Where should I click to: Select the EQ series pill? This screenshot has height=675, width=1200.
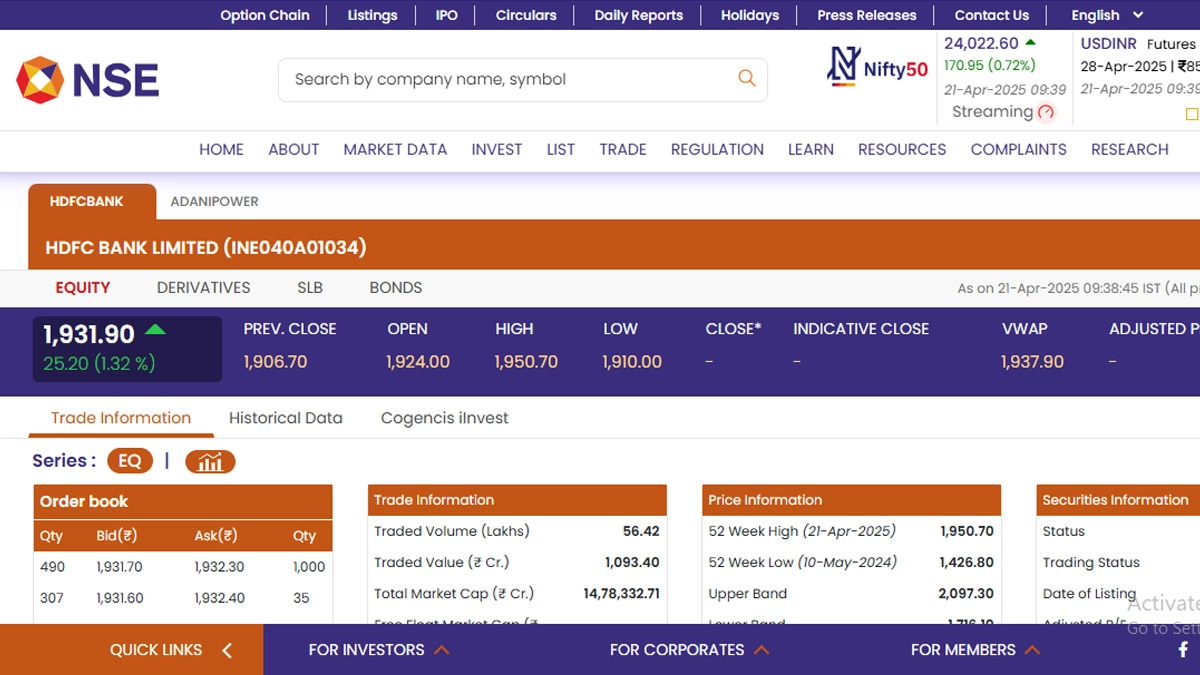click(130, 461)
